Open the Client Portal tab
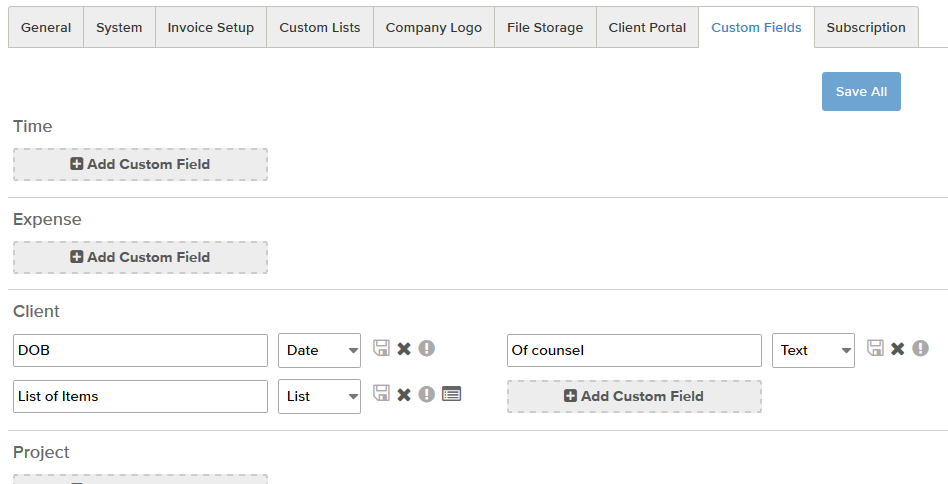Viewport: 948px width, 484px height. (x=647, y=28)
